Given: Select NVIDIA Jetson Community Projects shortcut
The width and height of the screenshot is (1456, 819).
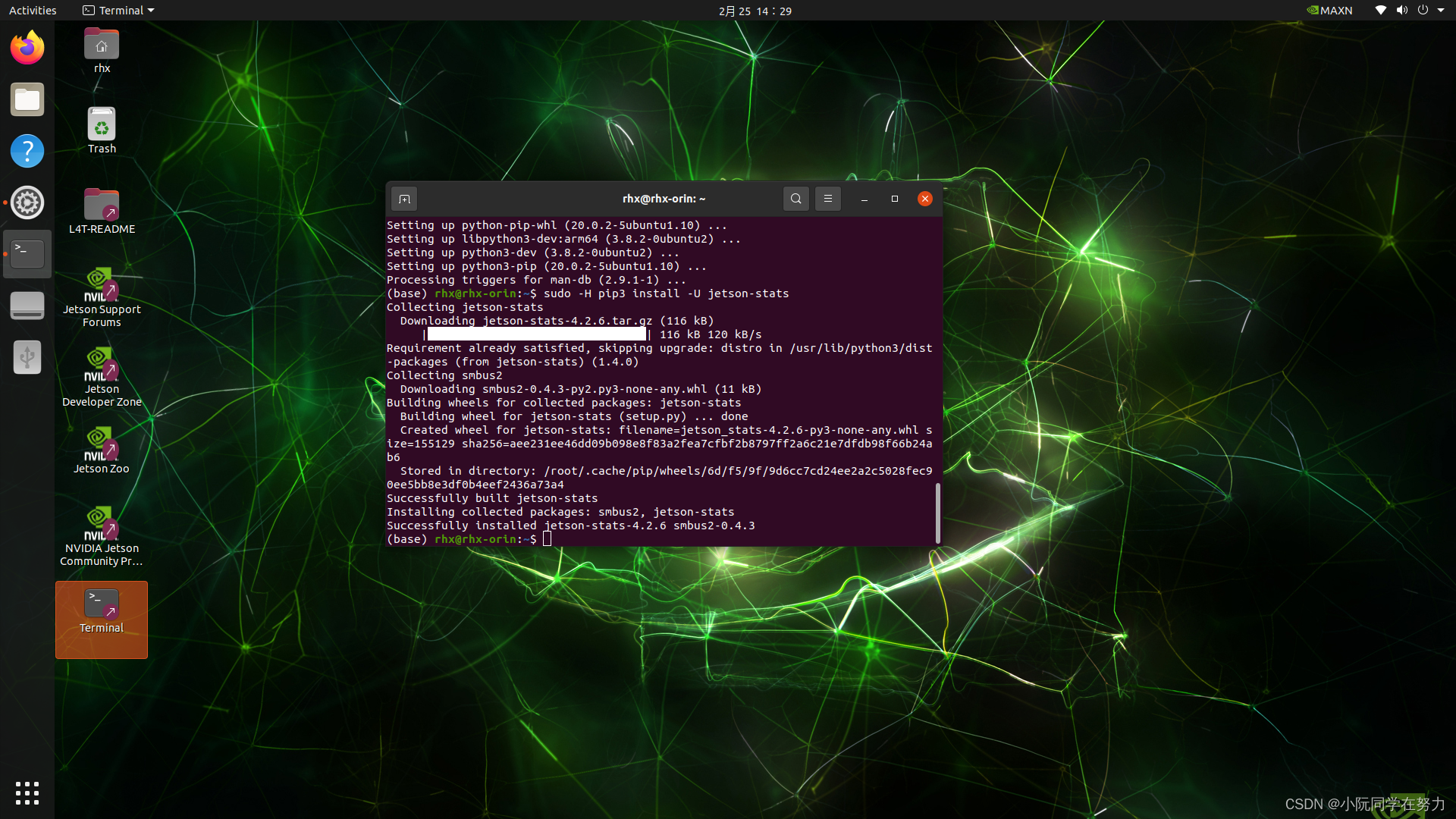Looking at the screenshot, I should coord(102,536).
